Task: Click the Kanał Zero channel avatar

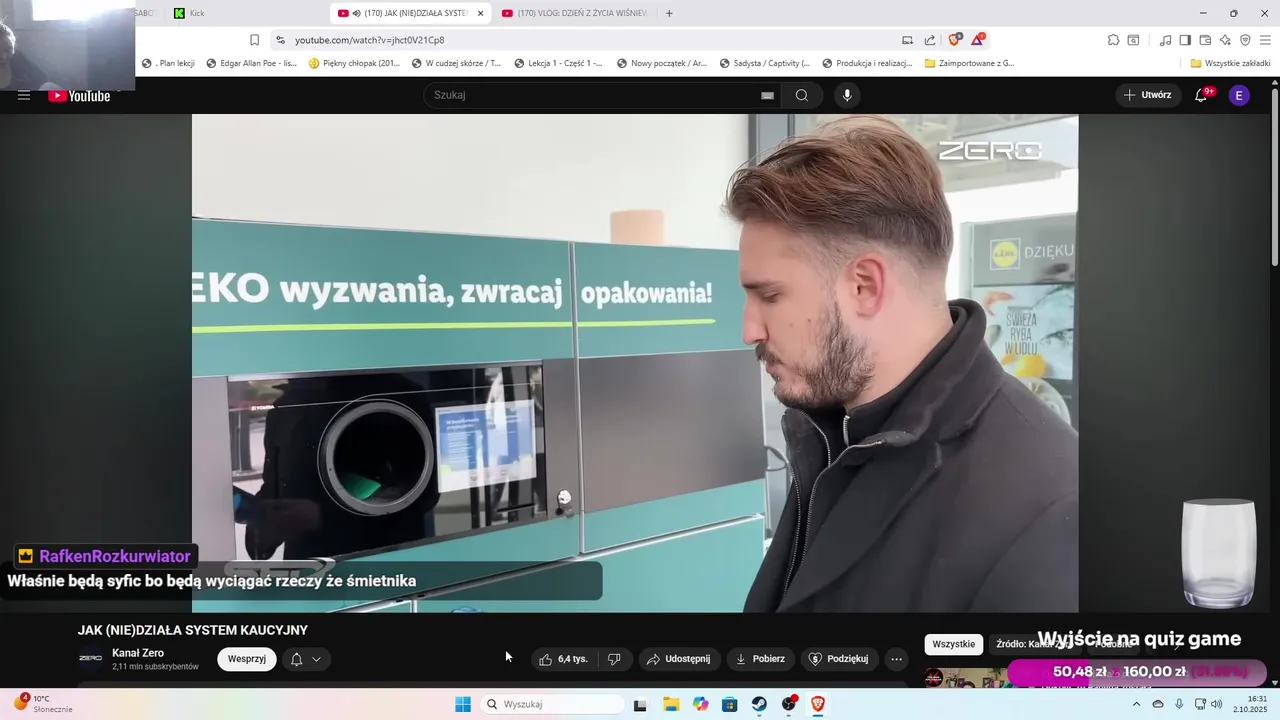Action: pyautogui.click(x=91, y=658)
